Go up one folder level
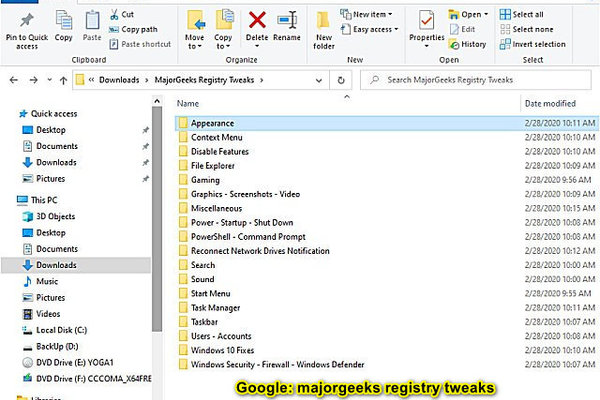 point(64,80)
